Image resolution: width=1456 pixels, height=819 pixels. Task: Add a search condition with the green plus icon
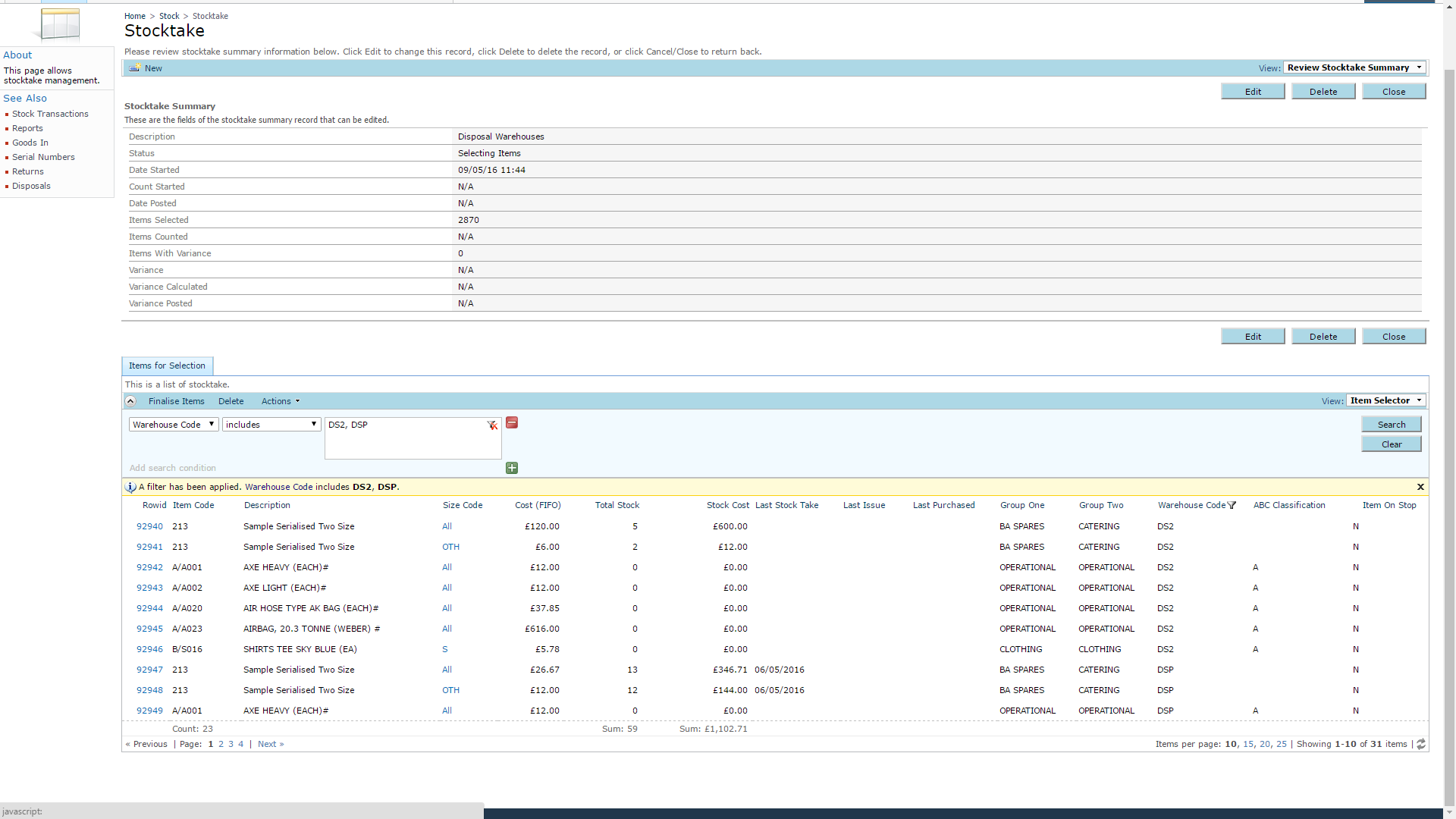(512, 468)
